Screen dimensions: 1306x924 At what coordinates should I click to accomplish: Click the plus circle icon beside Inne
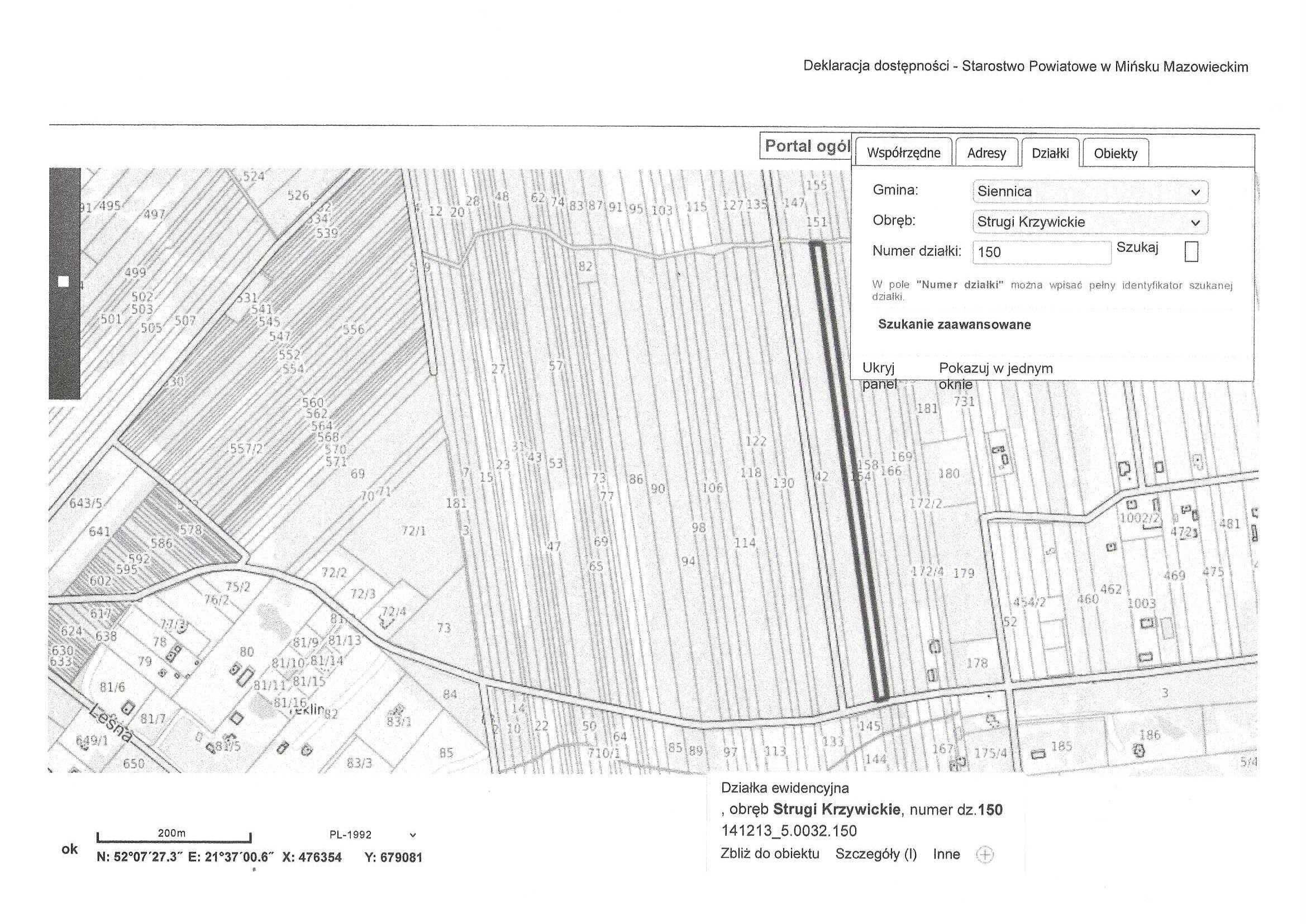point(985,855)
